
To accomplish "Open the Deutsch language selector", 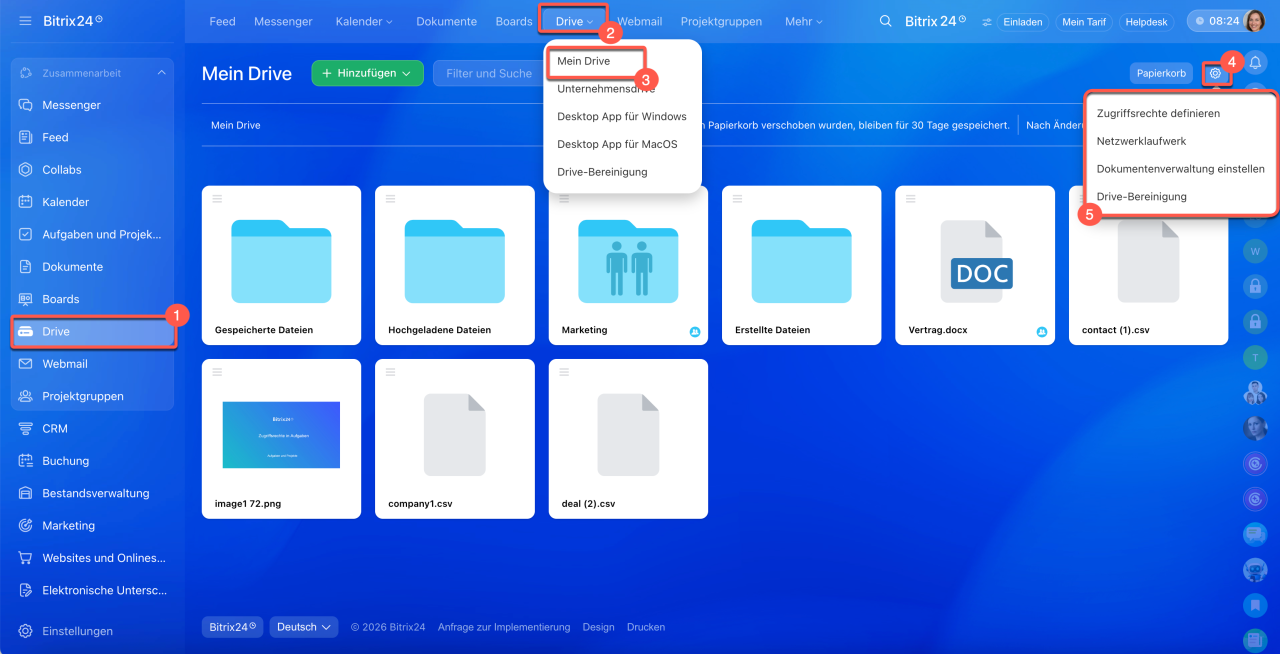I will tap(303, 627).
